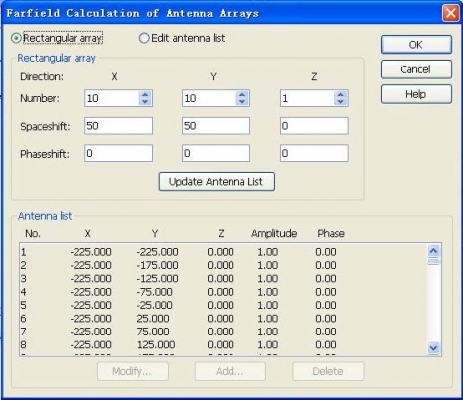This screenshot has height=400, width=463.
Task: Click the OK button
Action: coord(416,45)
